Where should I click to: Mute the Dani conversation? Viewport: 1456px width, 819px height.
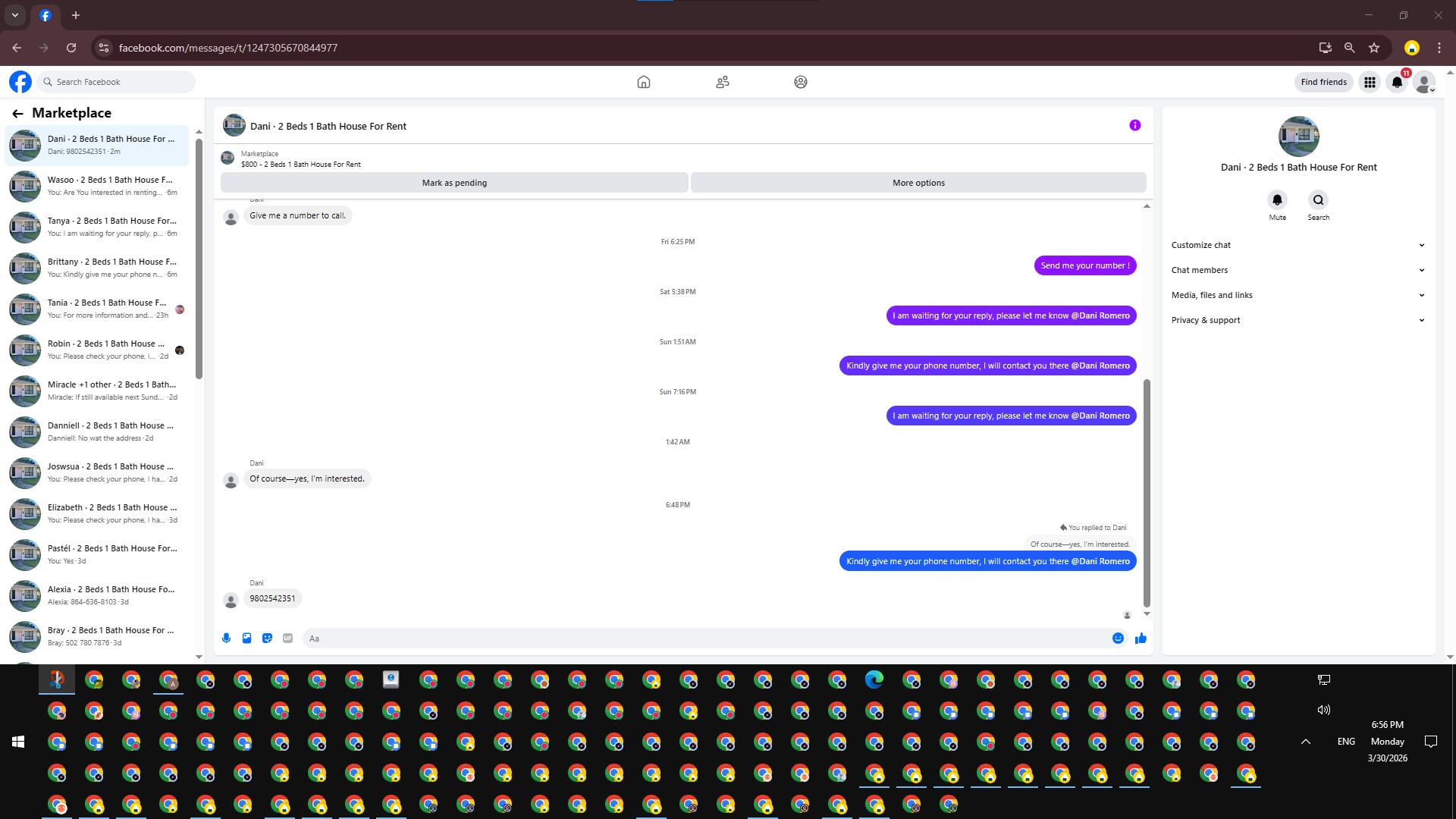pos(1277,200)
